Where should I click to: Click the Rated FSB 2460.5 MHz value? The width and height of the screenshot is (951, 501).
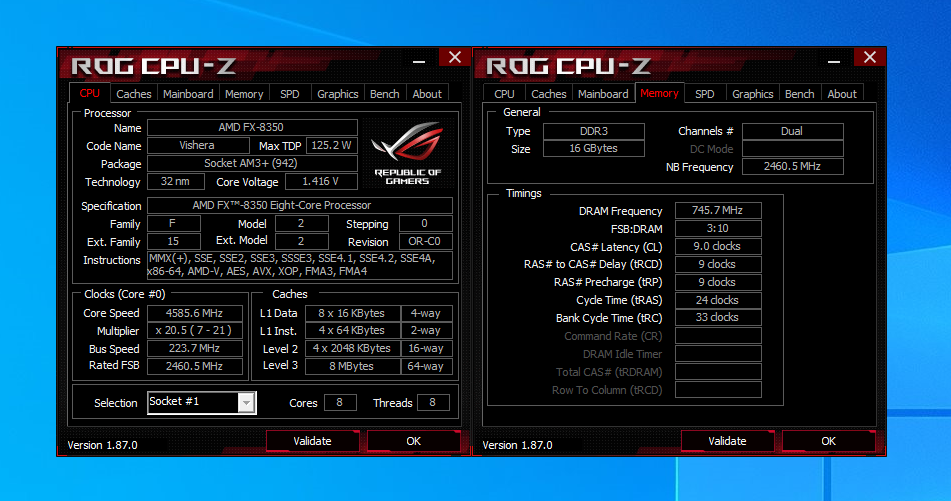pyautogui.click(x=195, y=366)
